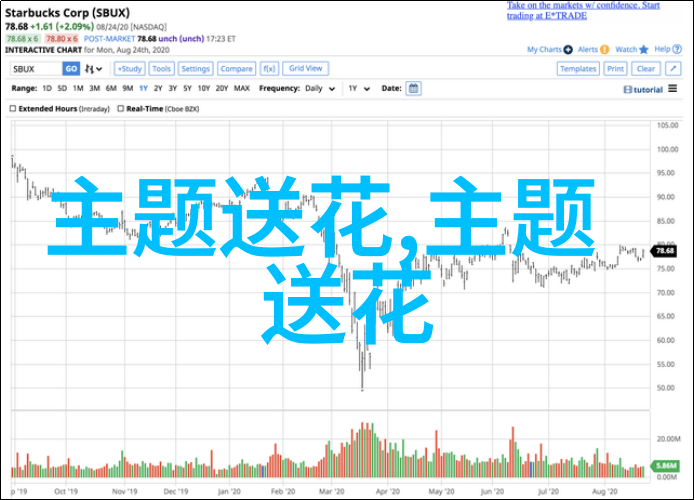Open the Tools menu
Image resolution: width=695 pixels, height=500 pixels.
(161, 69)
